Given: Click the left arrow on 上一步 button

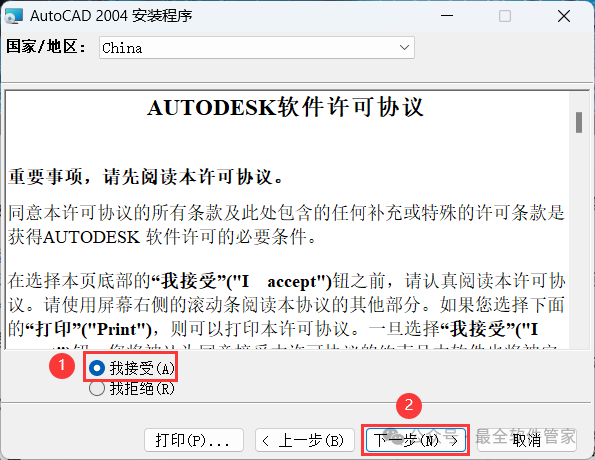Looking at the screenshot, I should 266,441.
